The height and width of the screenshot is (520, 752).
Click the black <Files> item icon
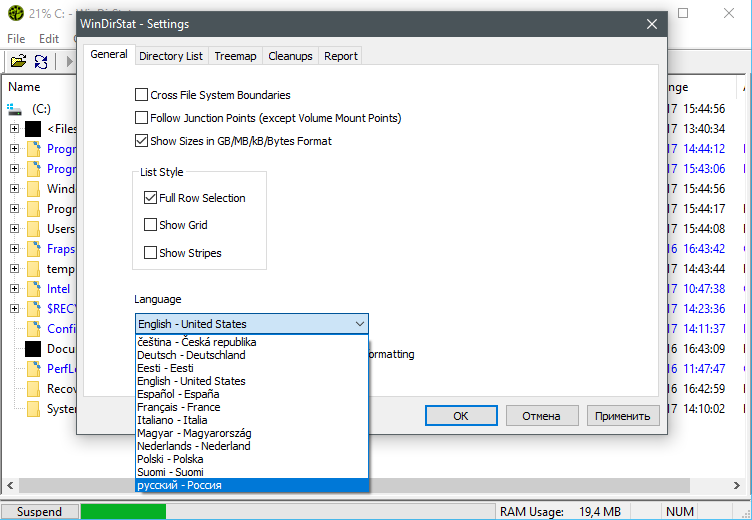coord(33,129)
